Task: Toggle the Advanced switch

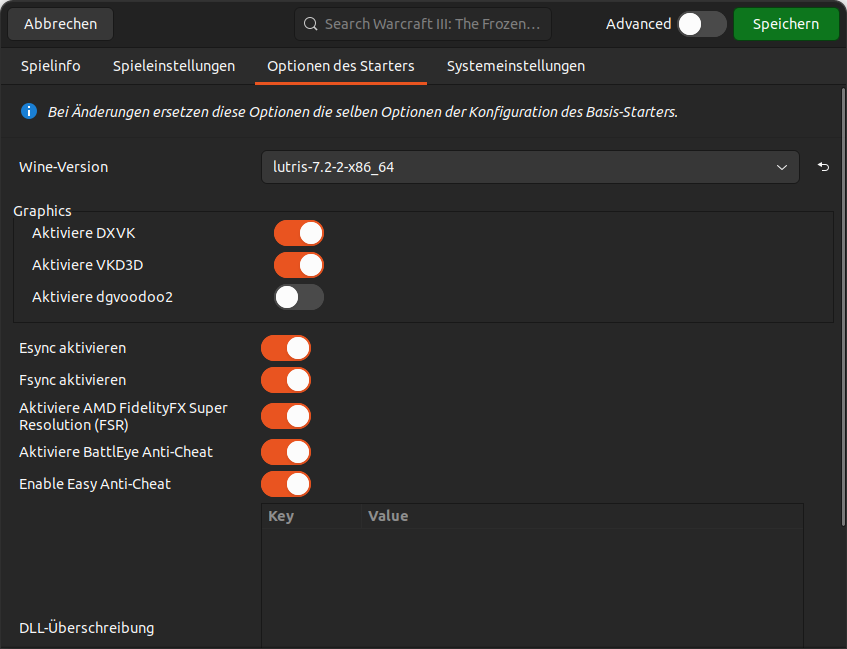Action: (x=701, y=24)
